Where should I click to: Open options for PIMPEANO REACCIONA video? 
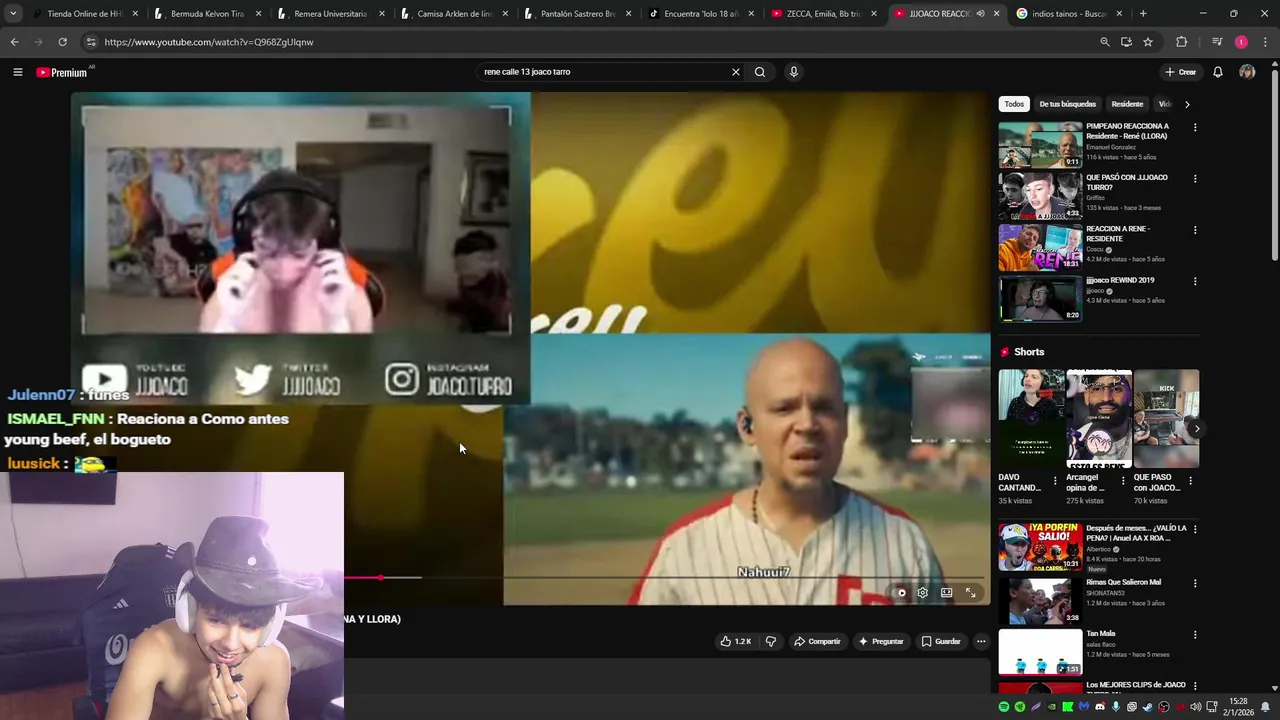pos(1194,128)
